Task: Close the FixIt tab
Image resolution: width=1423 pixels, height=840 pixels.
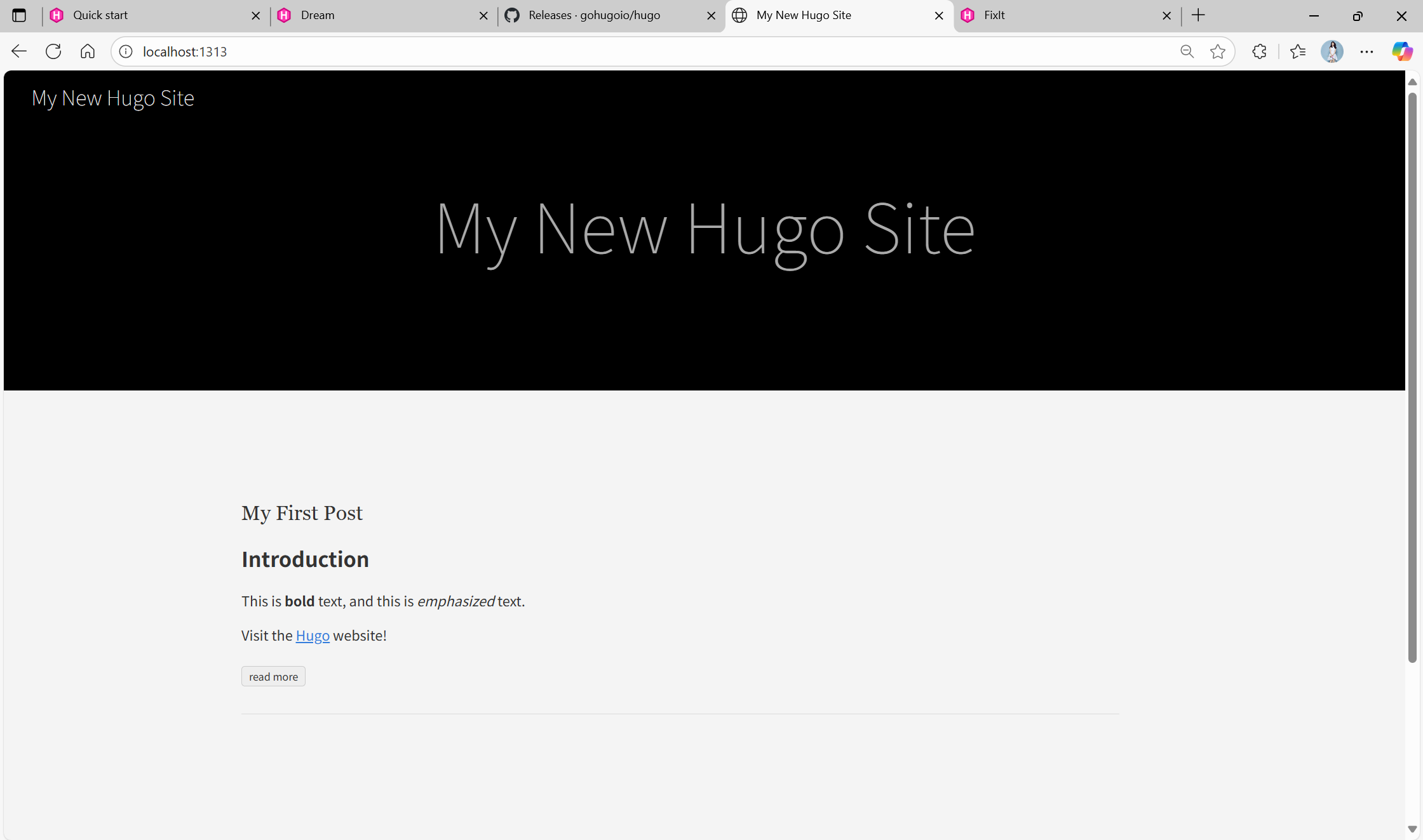Action: pyautogui.click(x=1167, y=16)
